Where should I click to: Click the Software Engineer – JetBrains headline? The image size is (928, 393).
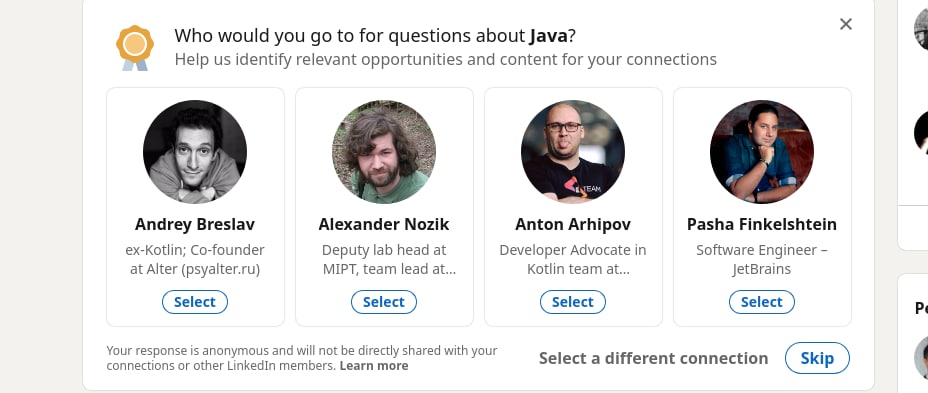point(762,259)
